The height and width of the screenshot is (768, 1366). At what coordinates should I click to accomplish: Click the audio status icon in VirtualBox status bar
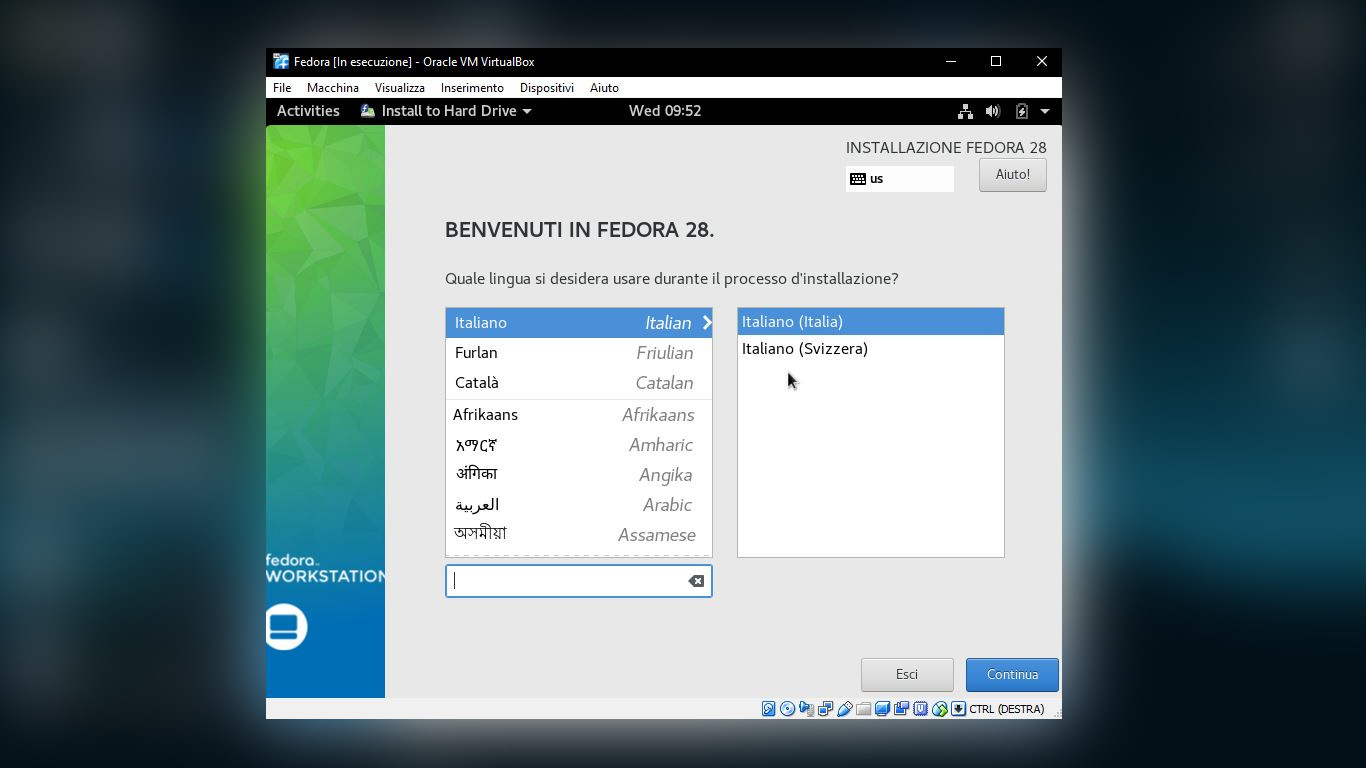click(x=806, y=708)
